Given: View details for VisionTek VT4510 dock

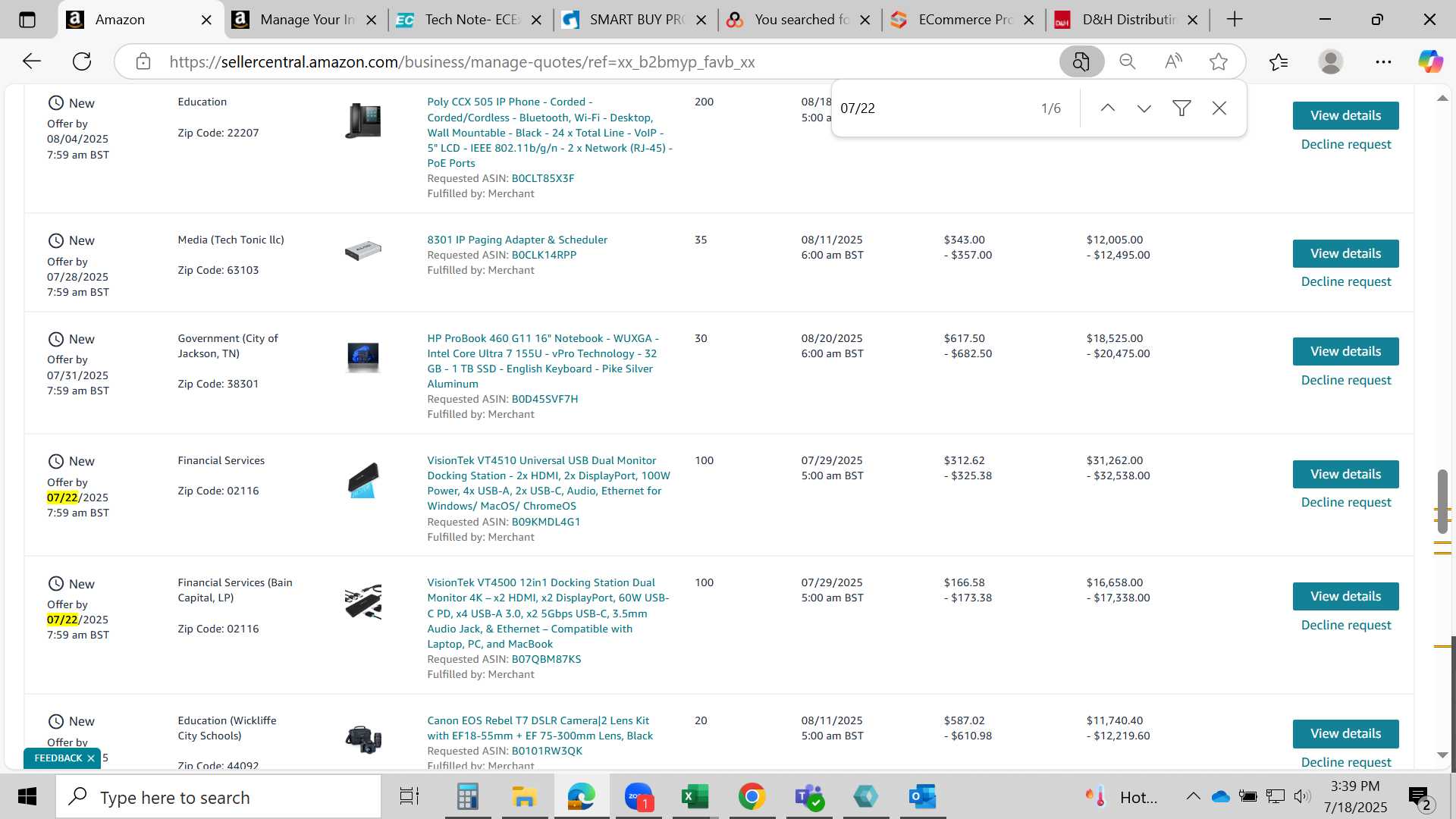Looking at the screenshot, I should coord(1345,474).
